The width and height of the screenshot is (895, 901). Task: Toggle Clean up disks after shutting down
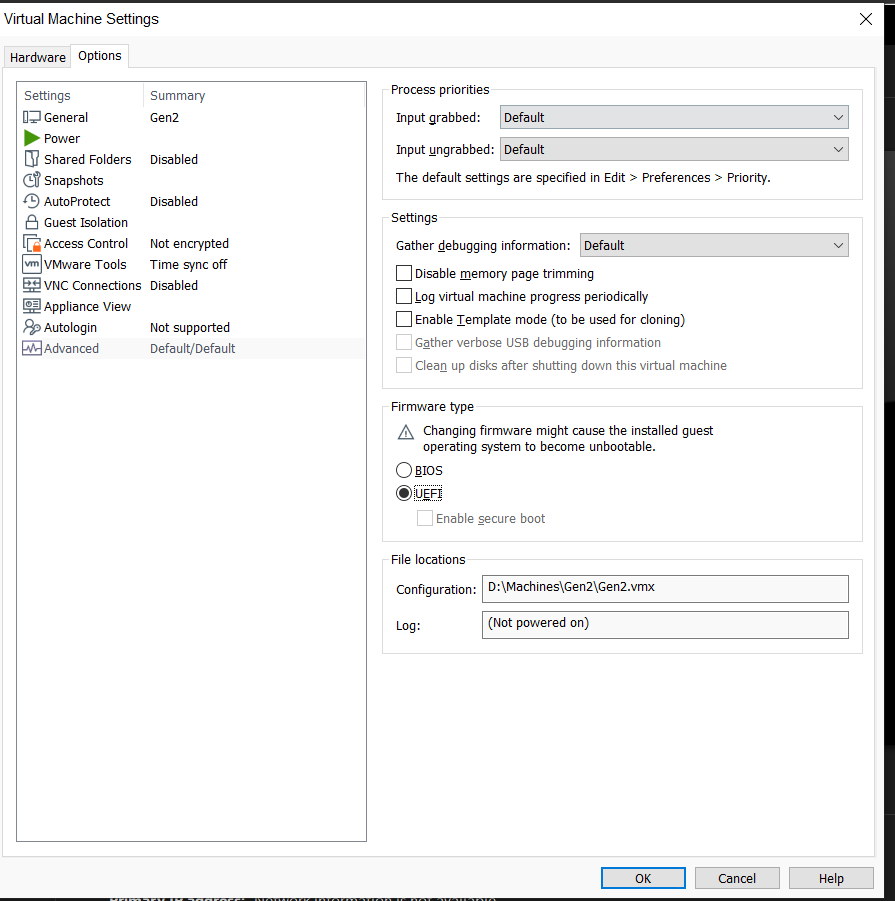point(404,365)
